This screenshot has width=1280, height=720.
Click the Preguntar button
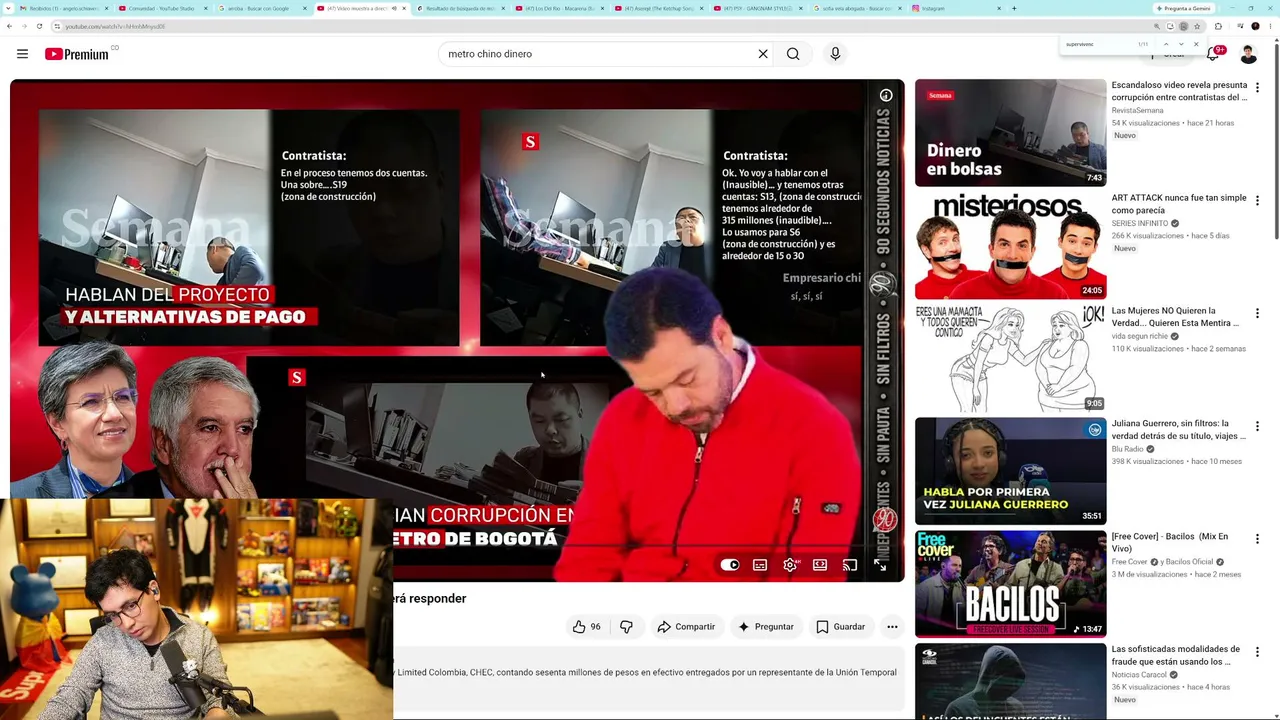click(766, 627)
